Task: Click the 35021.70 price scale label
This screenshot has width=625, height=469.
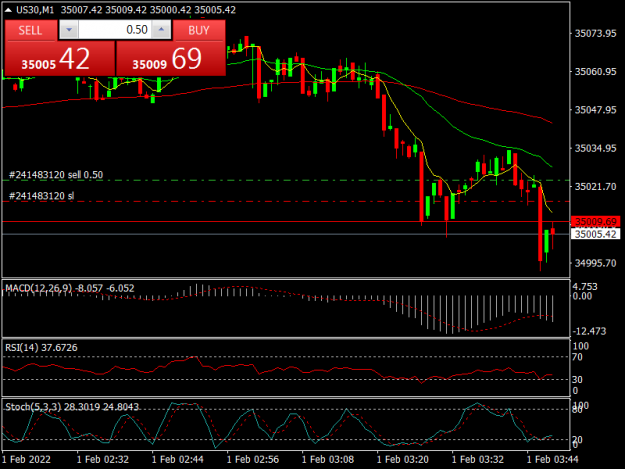Action: coord(595,186)
